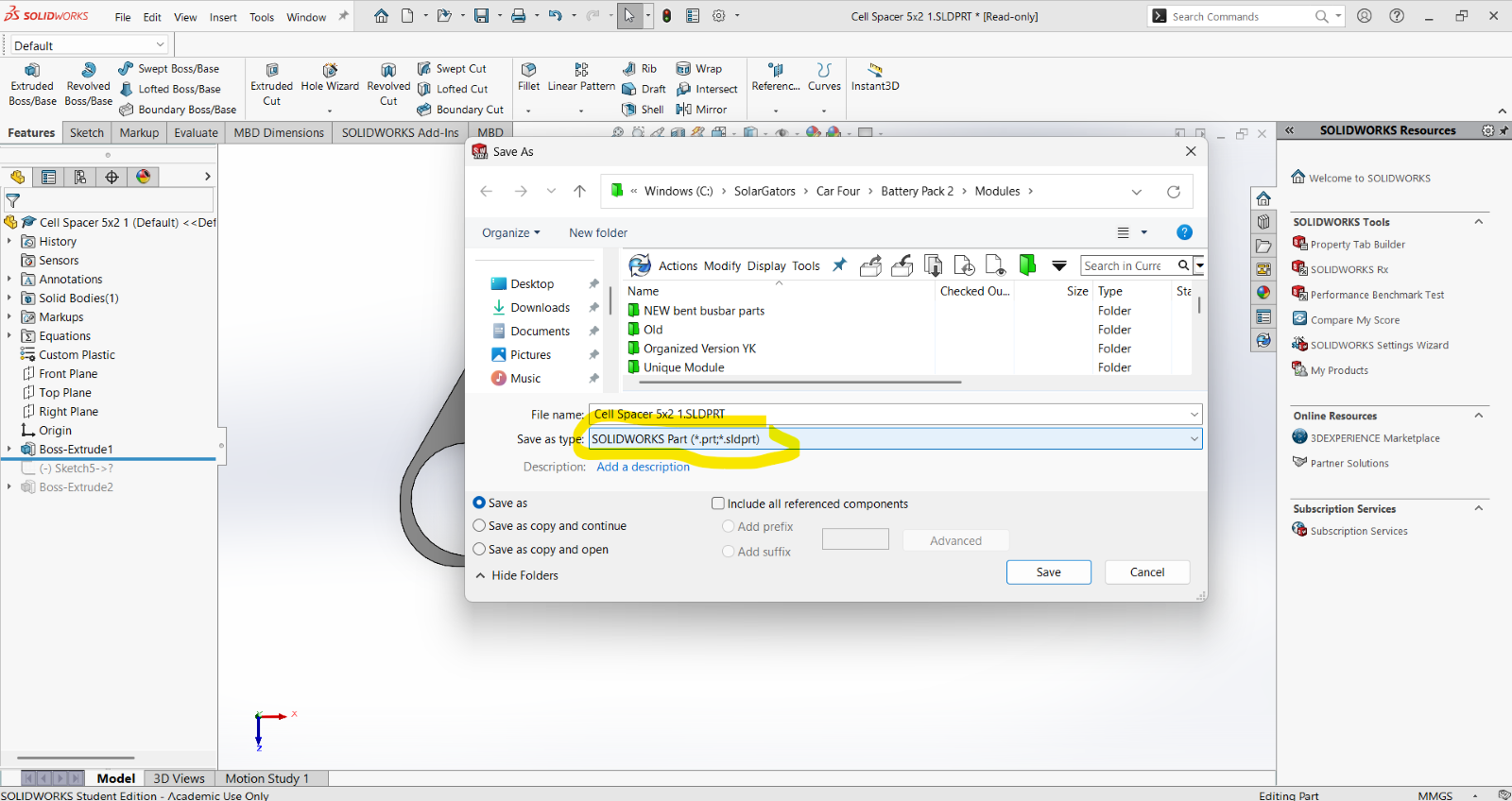Select Boss-Extrude1 in the feature tree
This screenshot has height=801, width=1512.
[76, 449]
